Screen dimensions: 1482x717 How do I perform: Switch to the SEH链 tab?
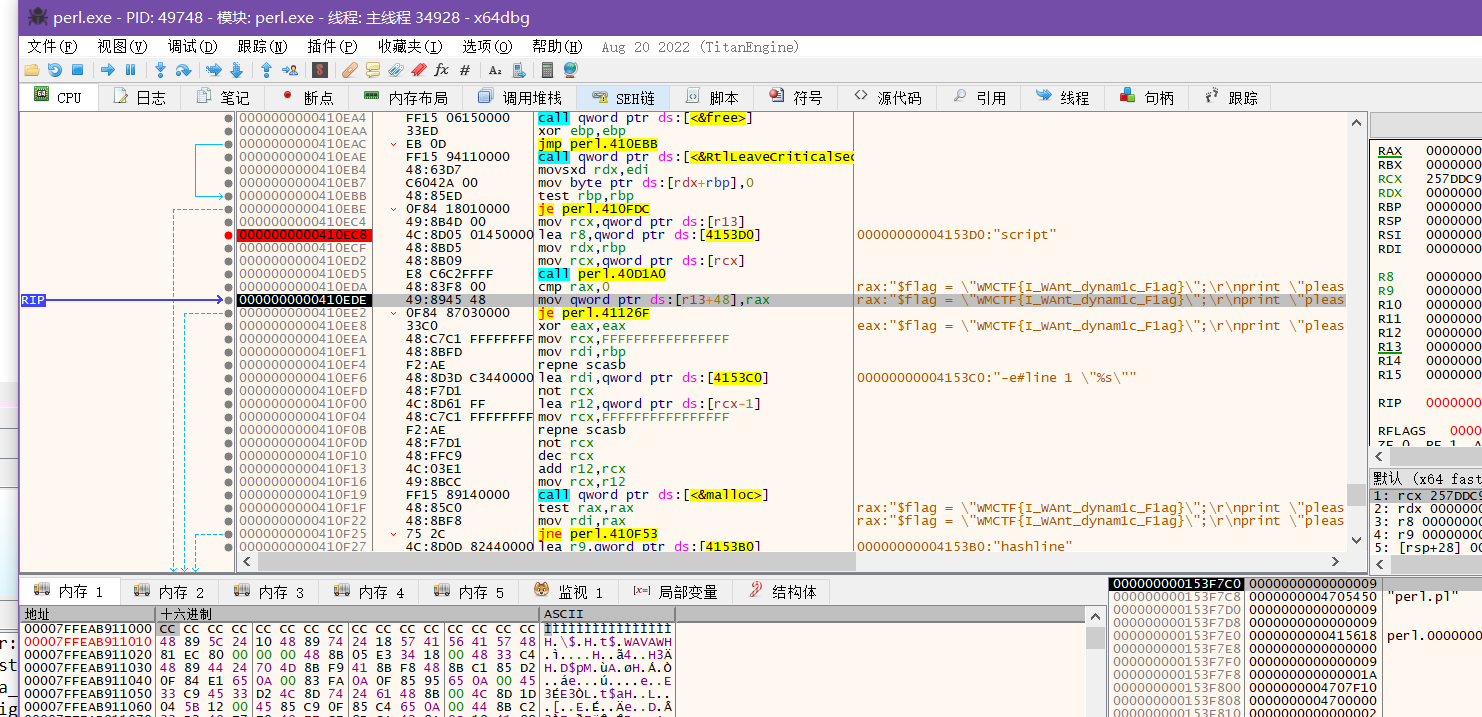click(x=623, y=97)
